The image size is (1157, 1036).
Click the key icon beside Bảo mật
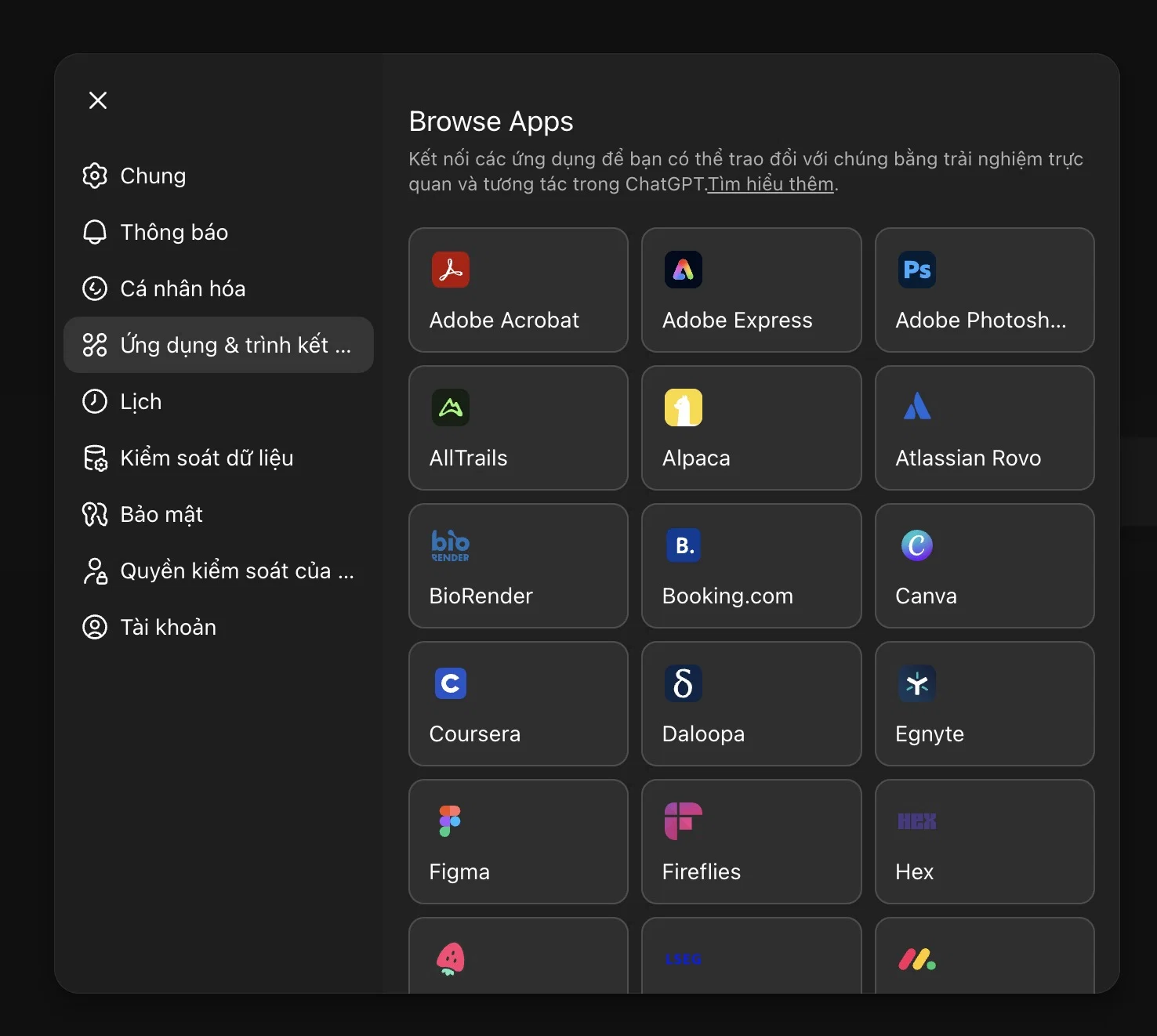click(95, 514)
